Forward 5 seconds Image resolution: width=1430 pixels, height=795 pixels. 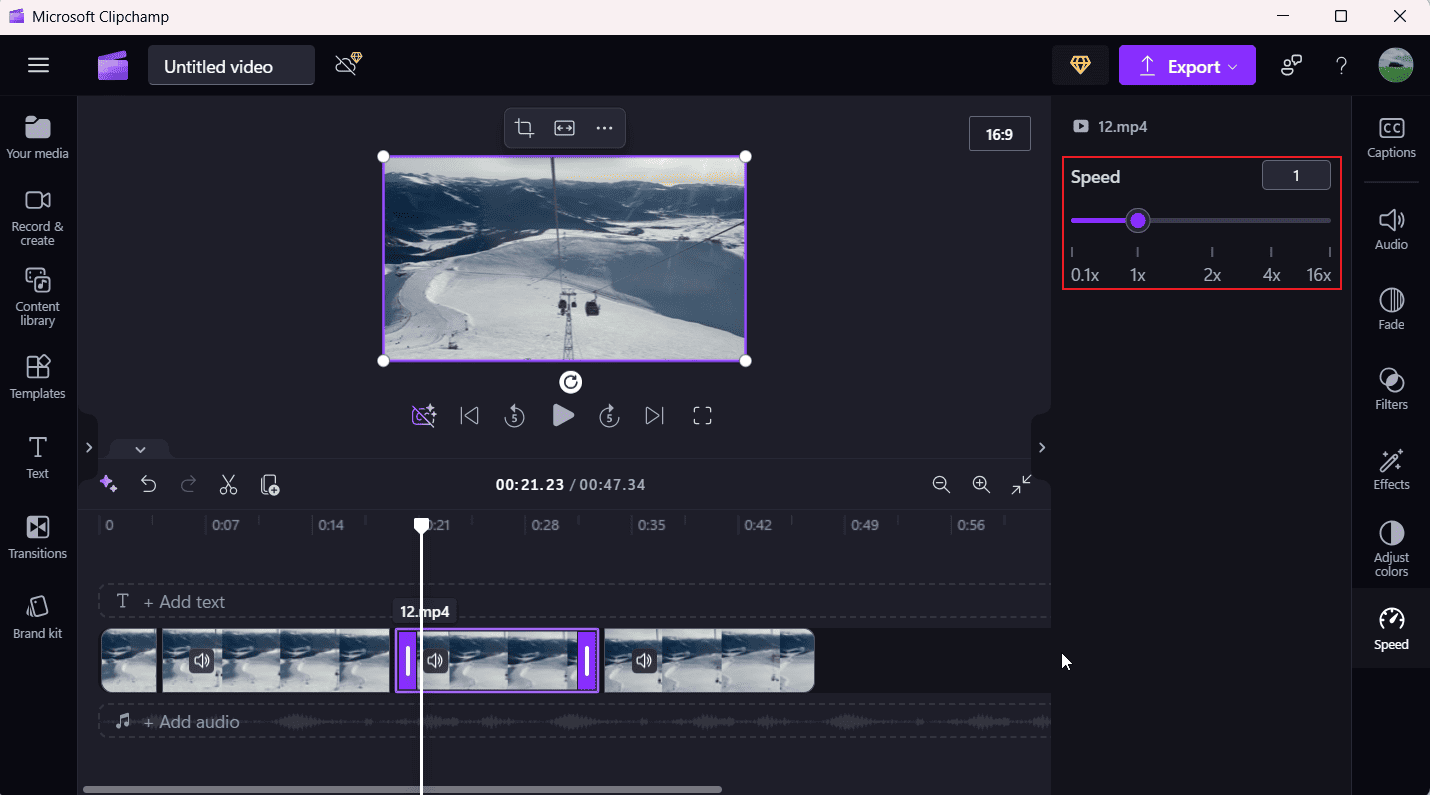click(x=610, y=415)
